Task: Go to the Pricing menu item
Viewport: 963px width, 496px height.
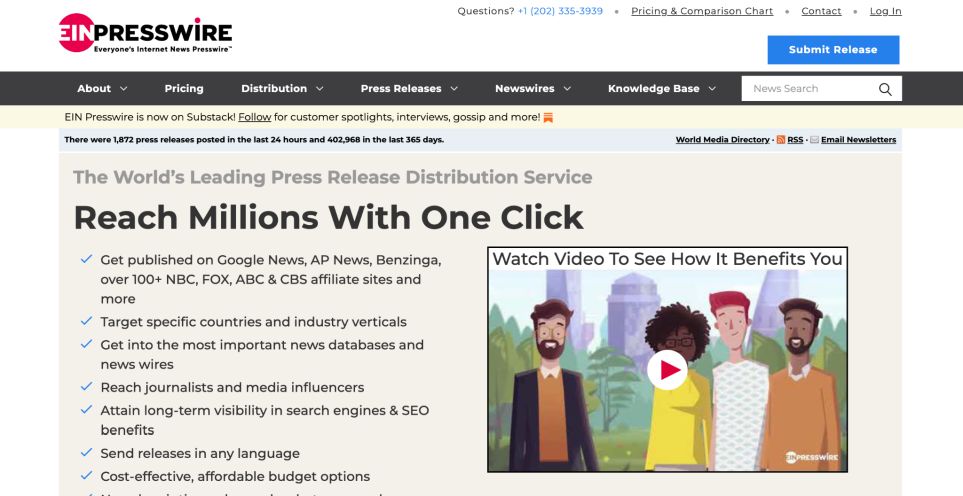Action: coord(184,88)
